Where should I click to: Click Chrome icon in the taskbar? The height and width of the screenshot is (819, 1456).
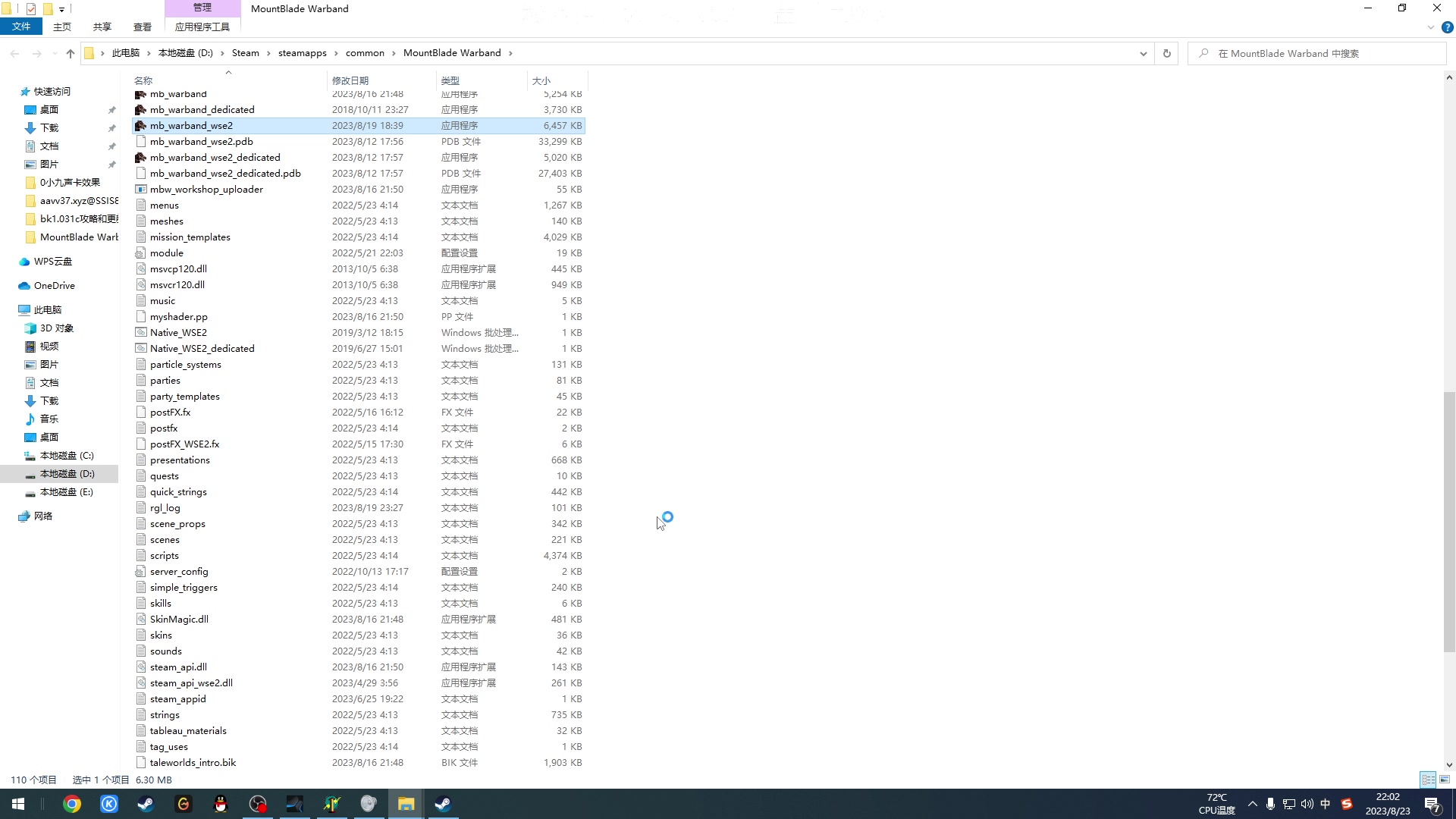click(72, 805)
